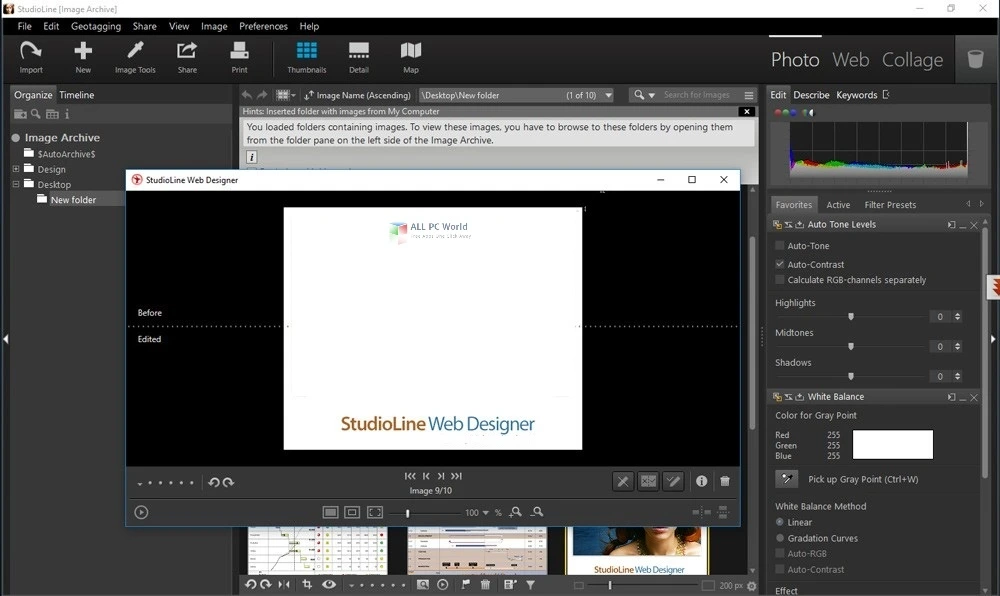Open thumbnail settings gear icon
The image size is (1000, 596).
(x=752, y=586)
